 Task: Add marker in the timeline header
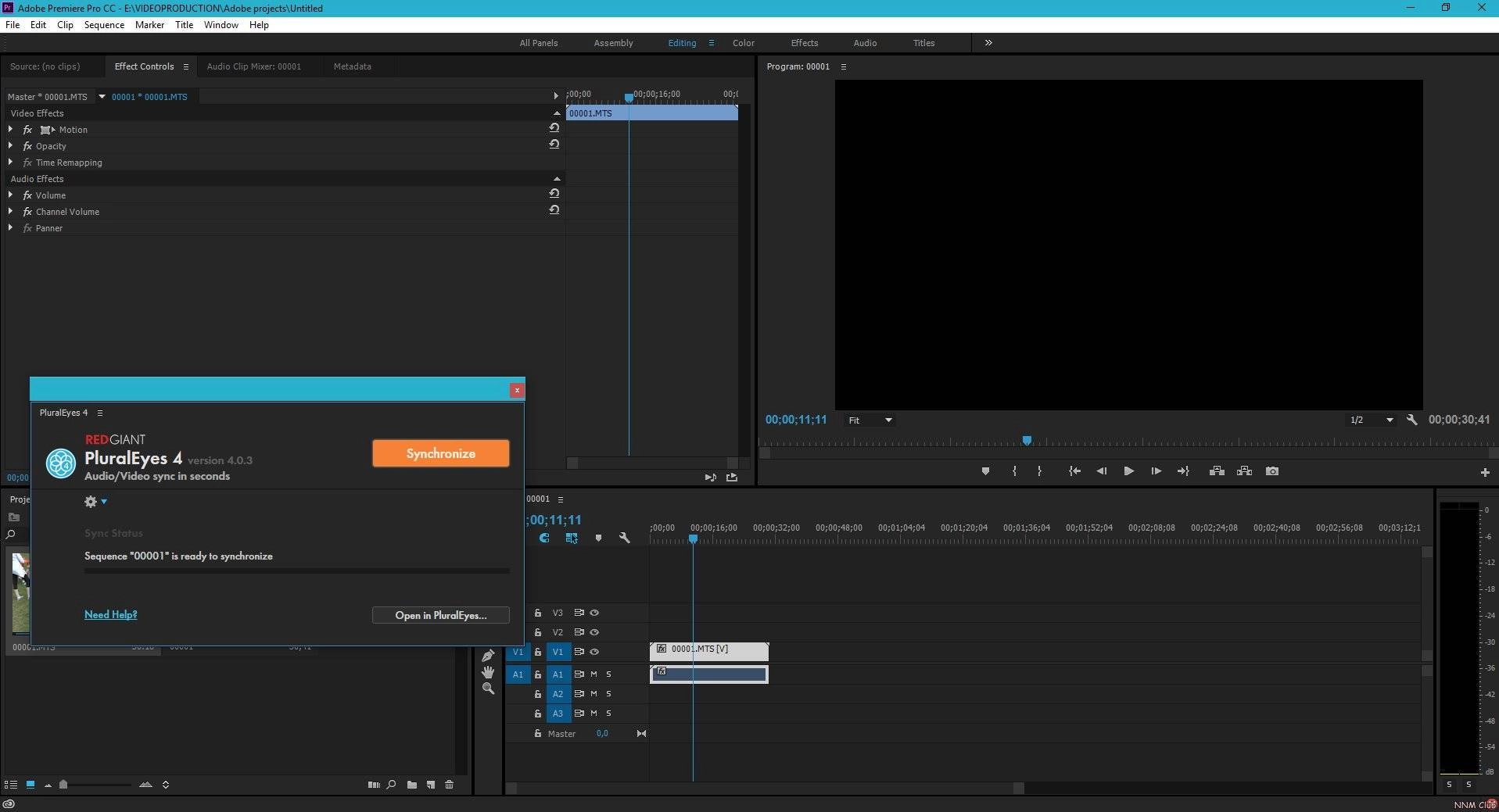coord(598,538)
